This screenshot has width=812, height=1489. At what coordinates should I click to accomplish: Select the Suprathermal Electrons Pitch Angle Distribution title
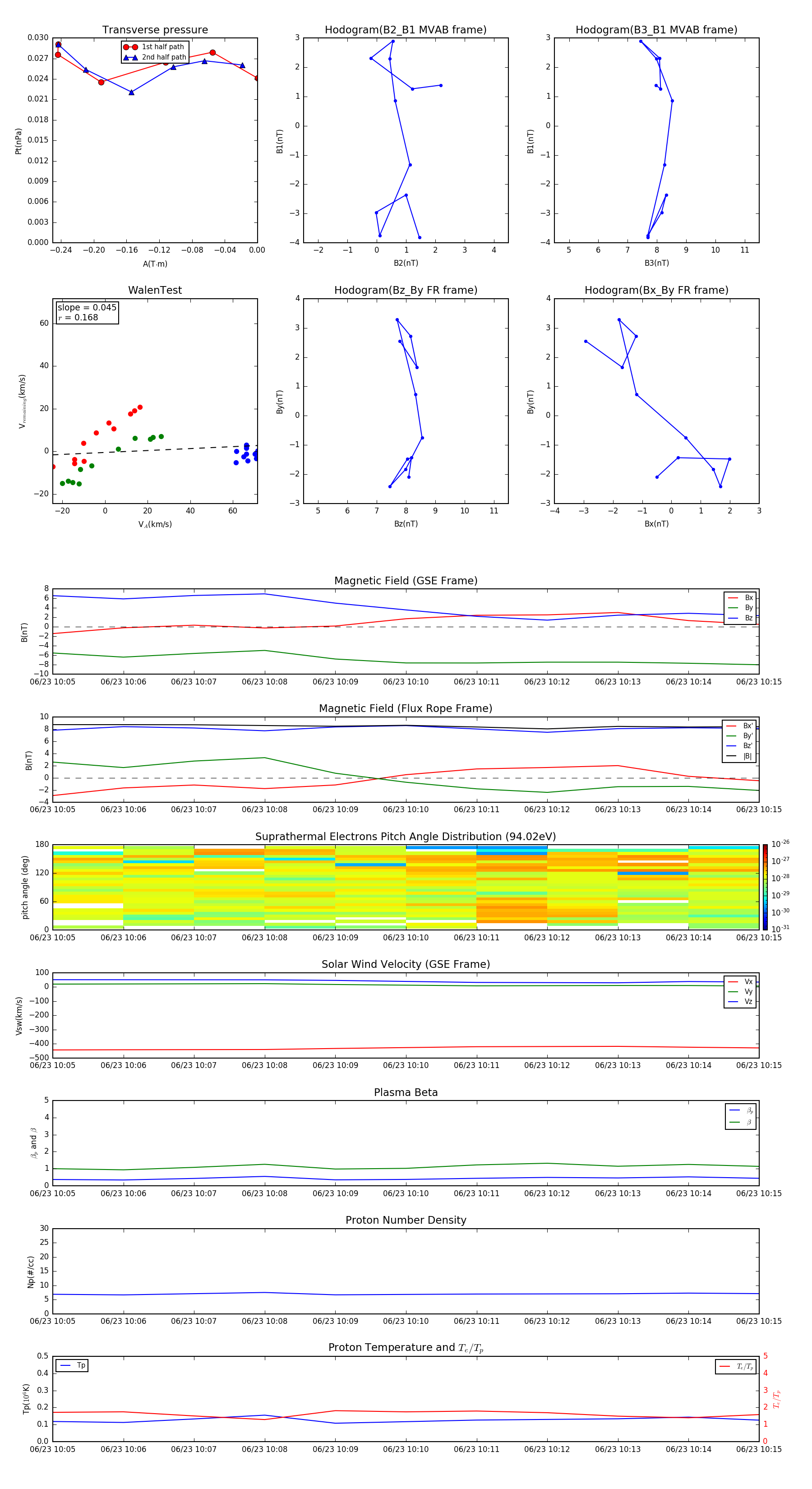[x=406, y=837]
